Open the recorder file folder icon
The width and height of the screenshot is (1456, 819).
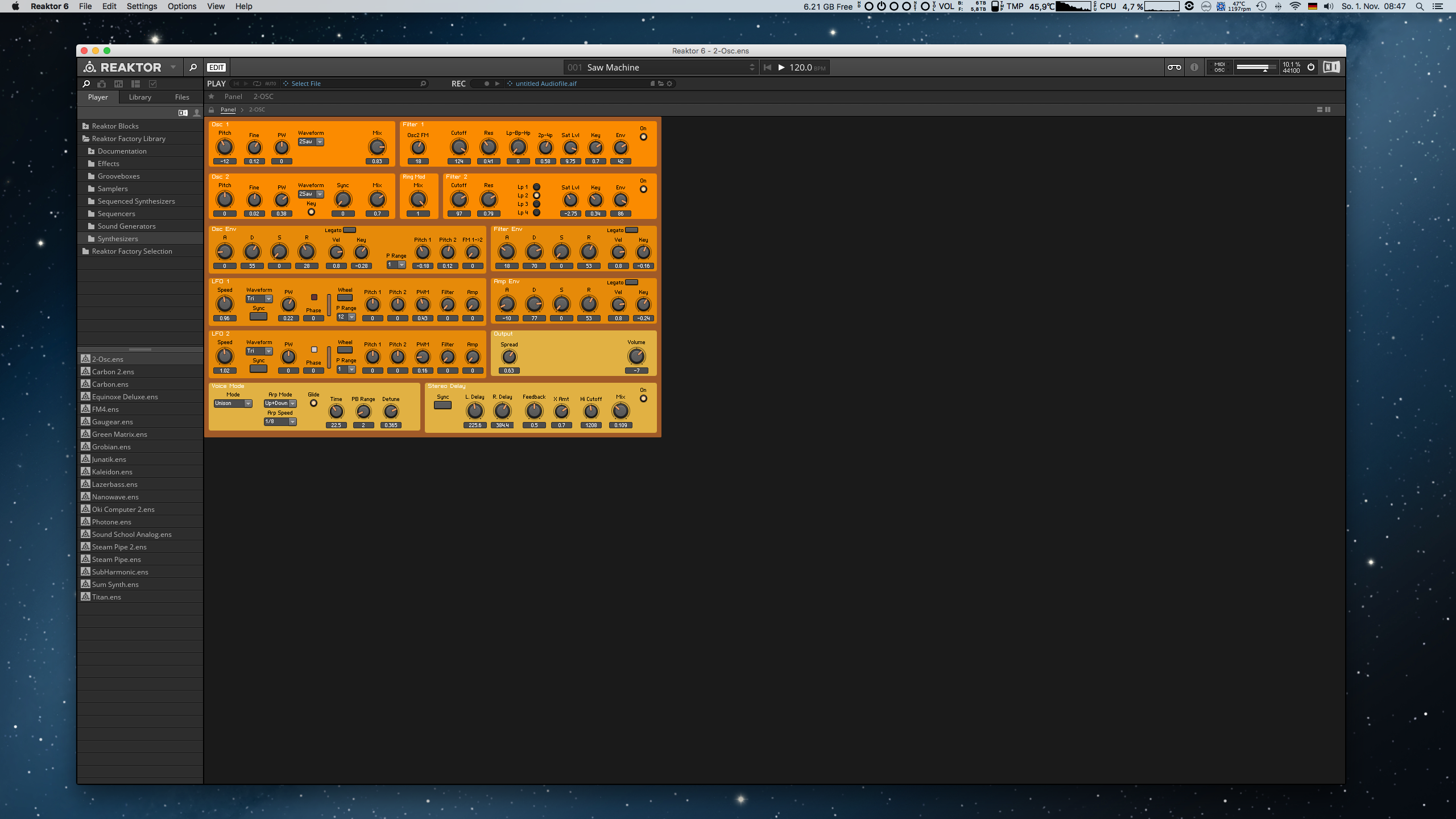tap(661, 84)
